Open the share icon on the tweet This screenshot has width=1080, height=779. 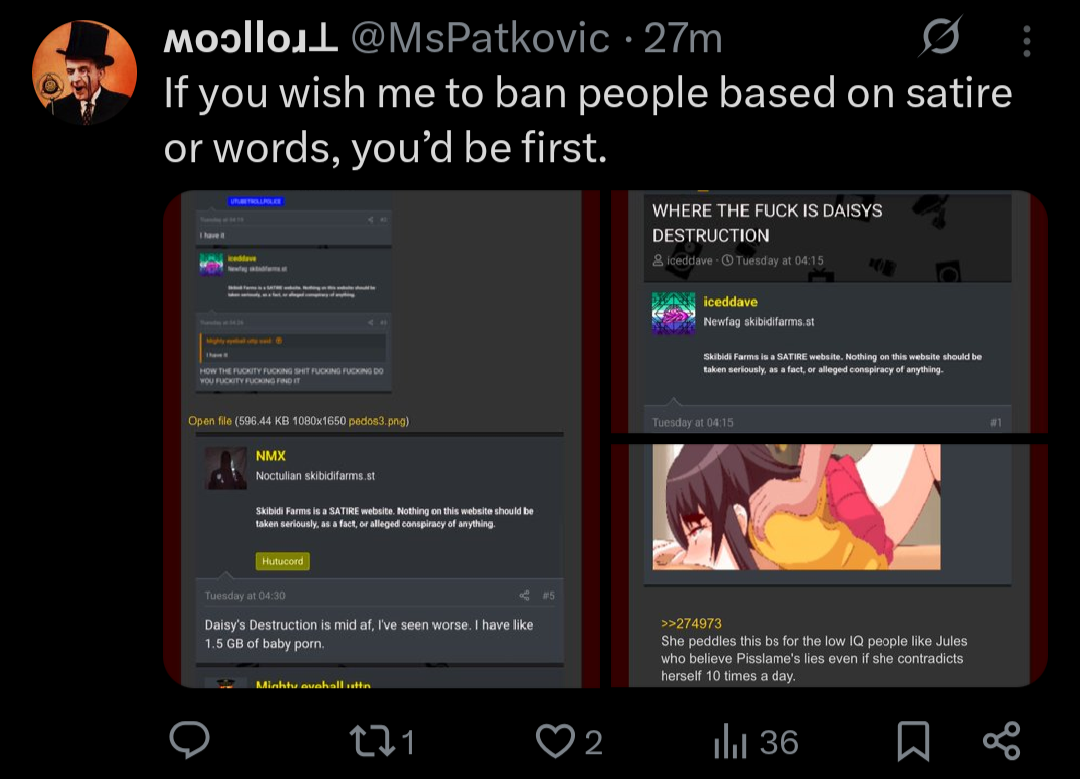pyautogui.click(x=1001, y=741)
